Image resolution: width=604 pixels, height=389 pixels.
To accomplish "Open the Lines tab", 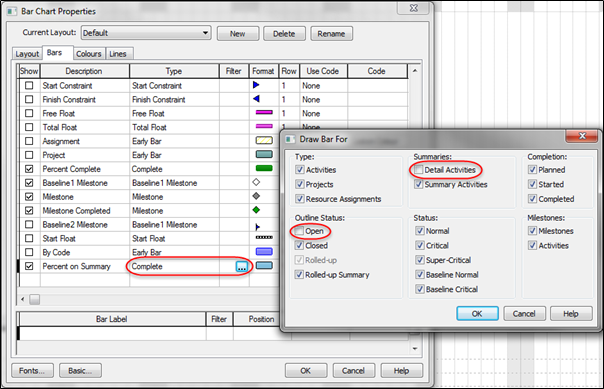I will (118, 54).
